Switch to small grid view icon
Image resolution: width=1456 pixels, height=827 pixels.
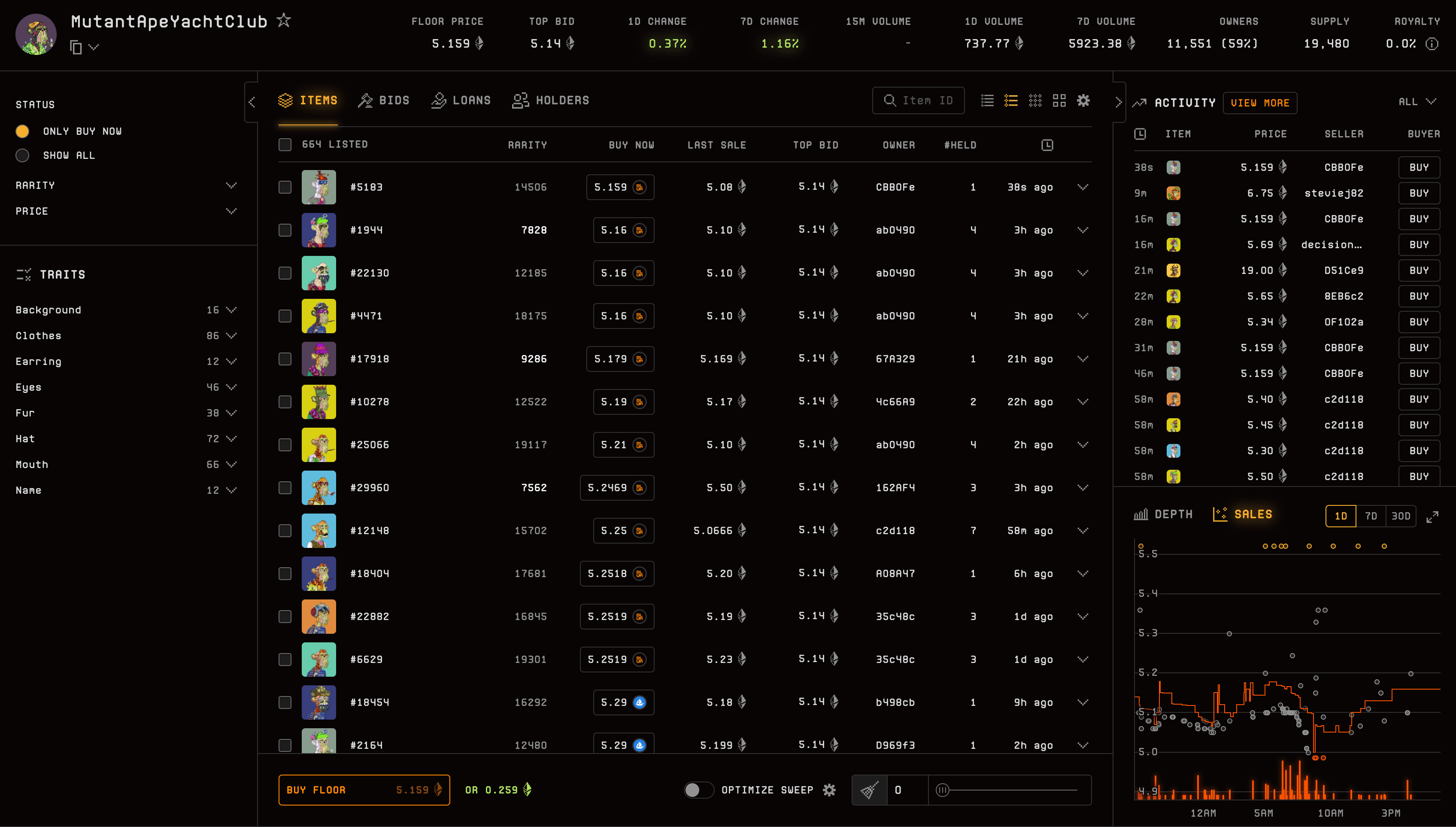click(1035, 100)
